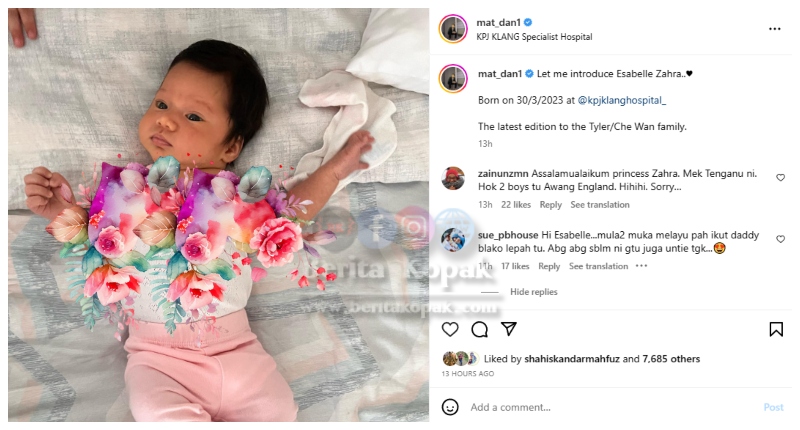Image resolution: width=800 pixels, height=430 pixels.
Task: Click the Post button
Action: click(773, 407)
